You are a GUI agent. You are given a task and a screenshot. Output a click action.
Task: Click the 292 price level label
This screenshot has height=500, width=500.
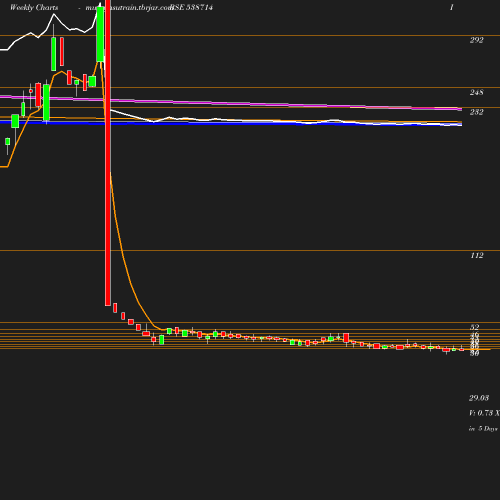pyautogui.click(x=476, y=40)
